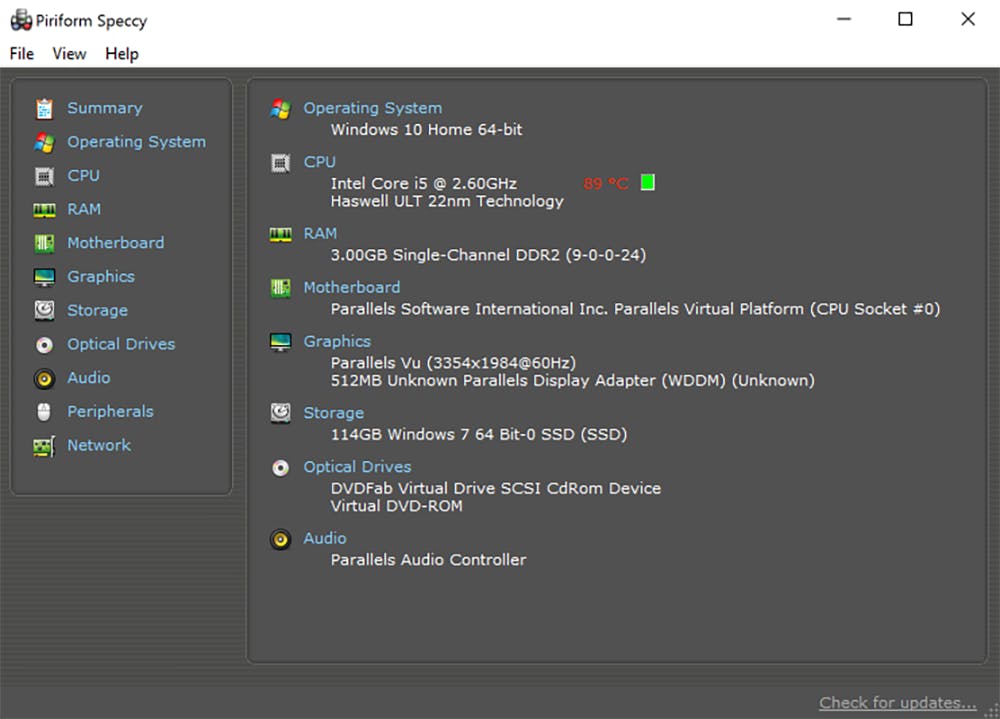Image resolution: width=1000 pixels, height=719 pixels.
Task: Select Operating System in the sidebar list
Action: coord(136,142)
